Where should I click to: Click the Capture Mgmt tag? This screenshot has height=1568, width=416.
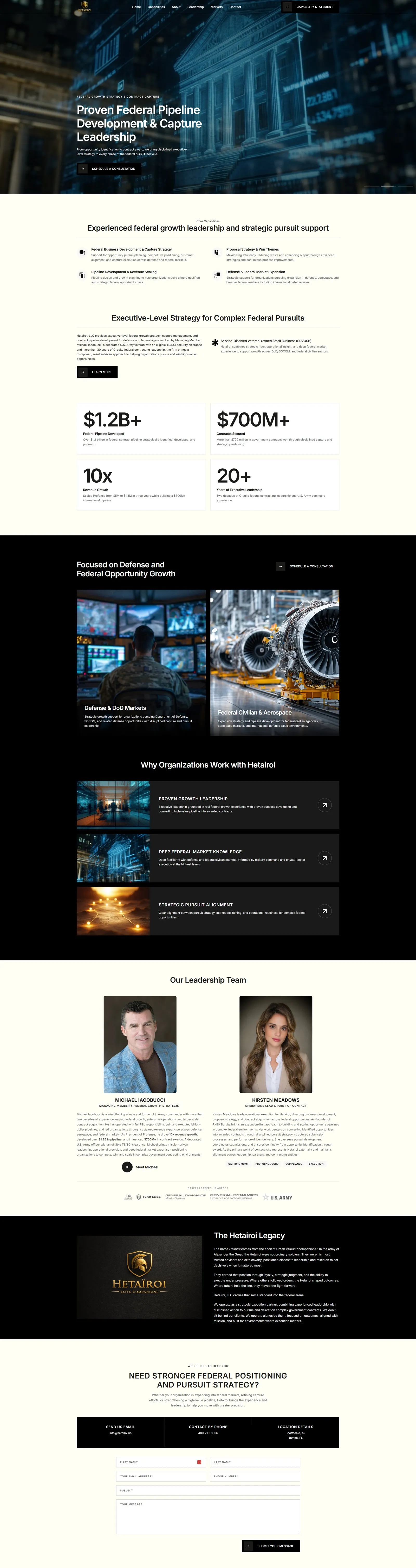[238, 1164]
